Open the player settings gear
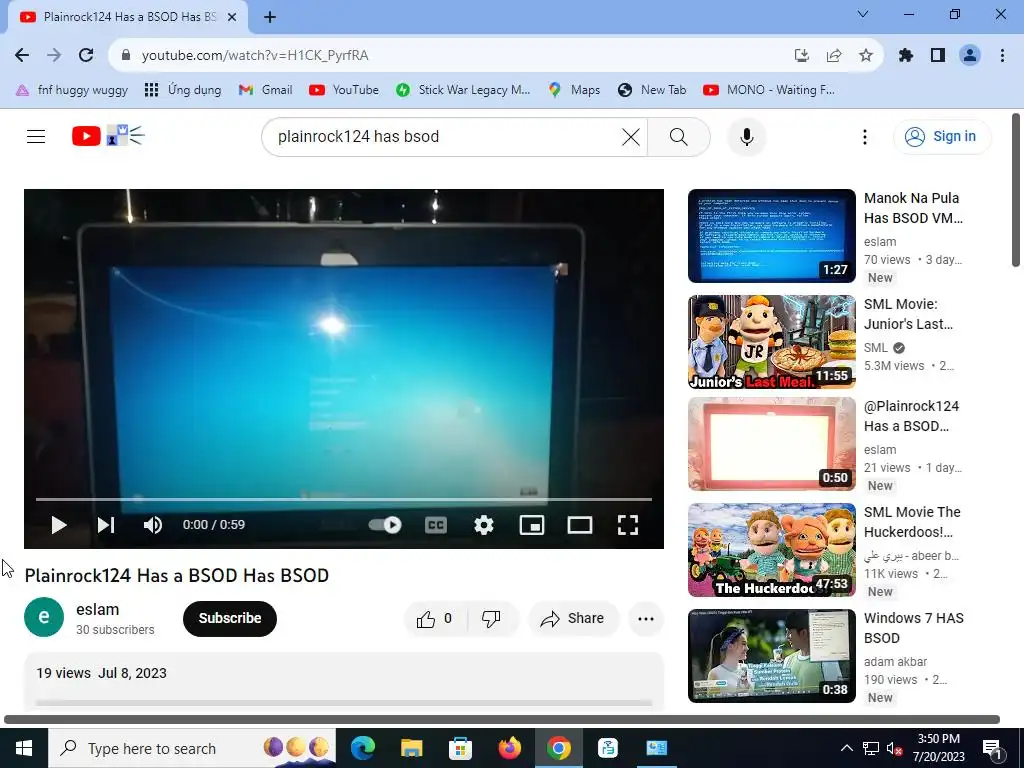The width and height of the screenshot is (1024, 768). pyautogui.click(x=484, y=525)
